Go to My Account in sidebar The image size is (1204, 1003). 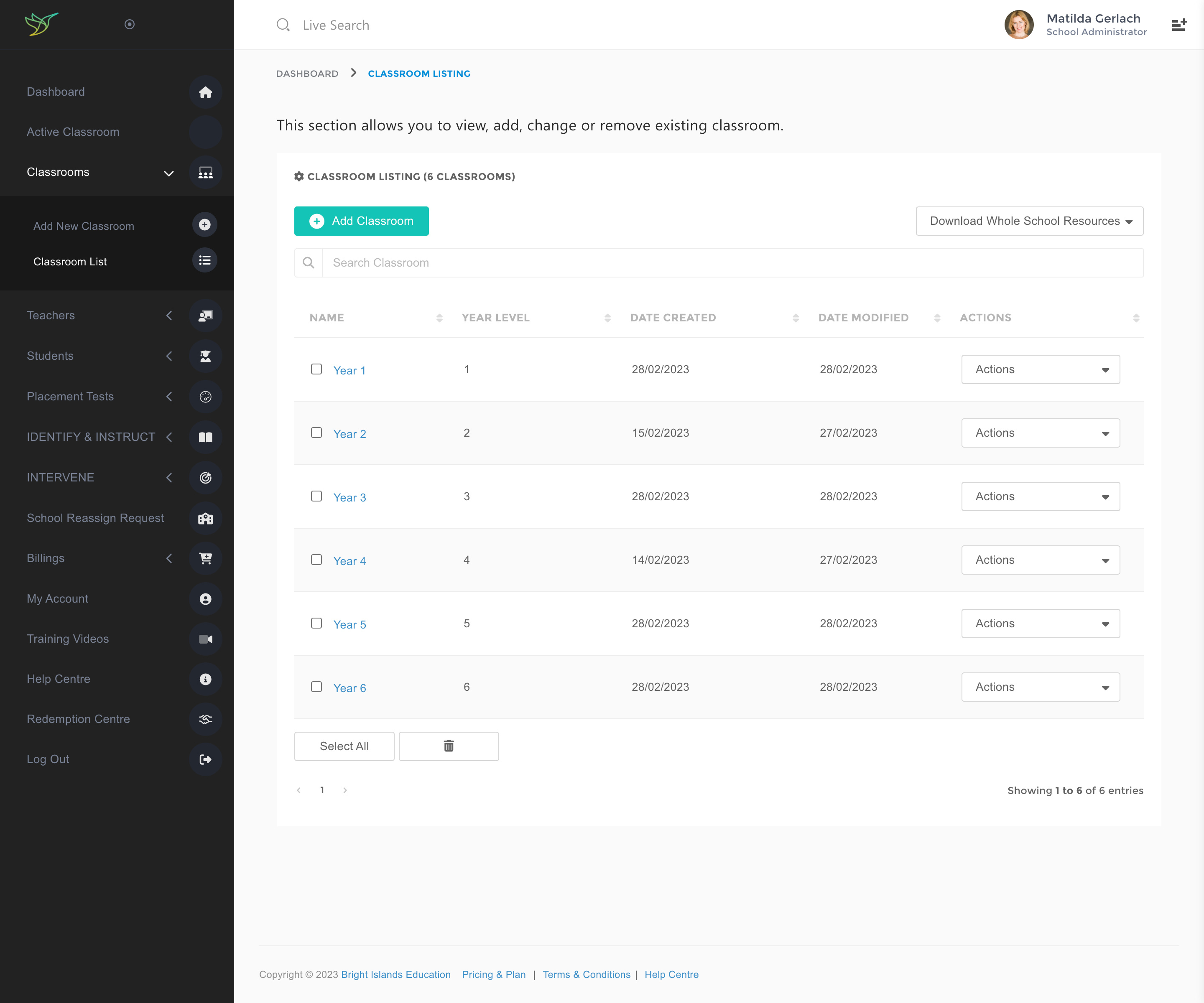(x=57, y=598)
